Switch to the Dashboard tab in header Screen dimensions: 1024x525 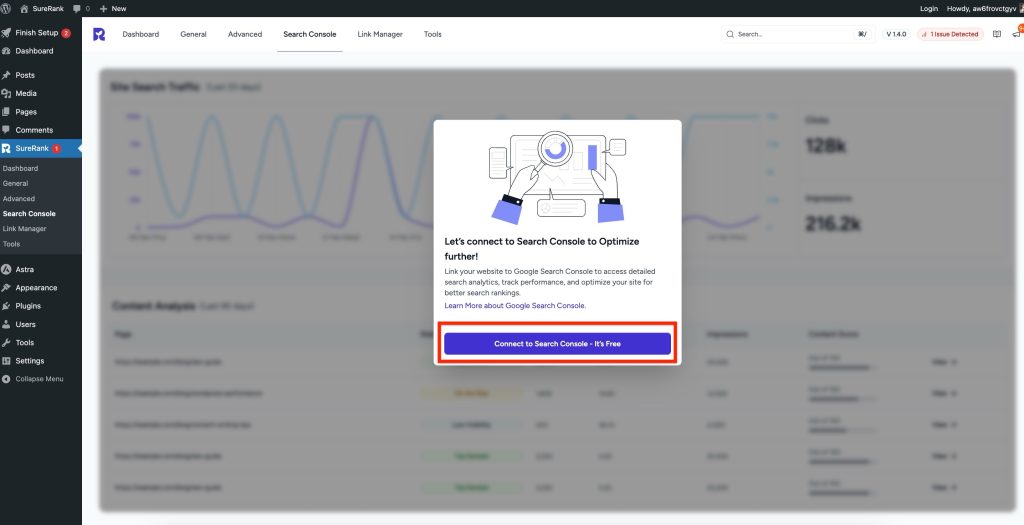pyautogui.click(x=140, y=34)
